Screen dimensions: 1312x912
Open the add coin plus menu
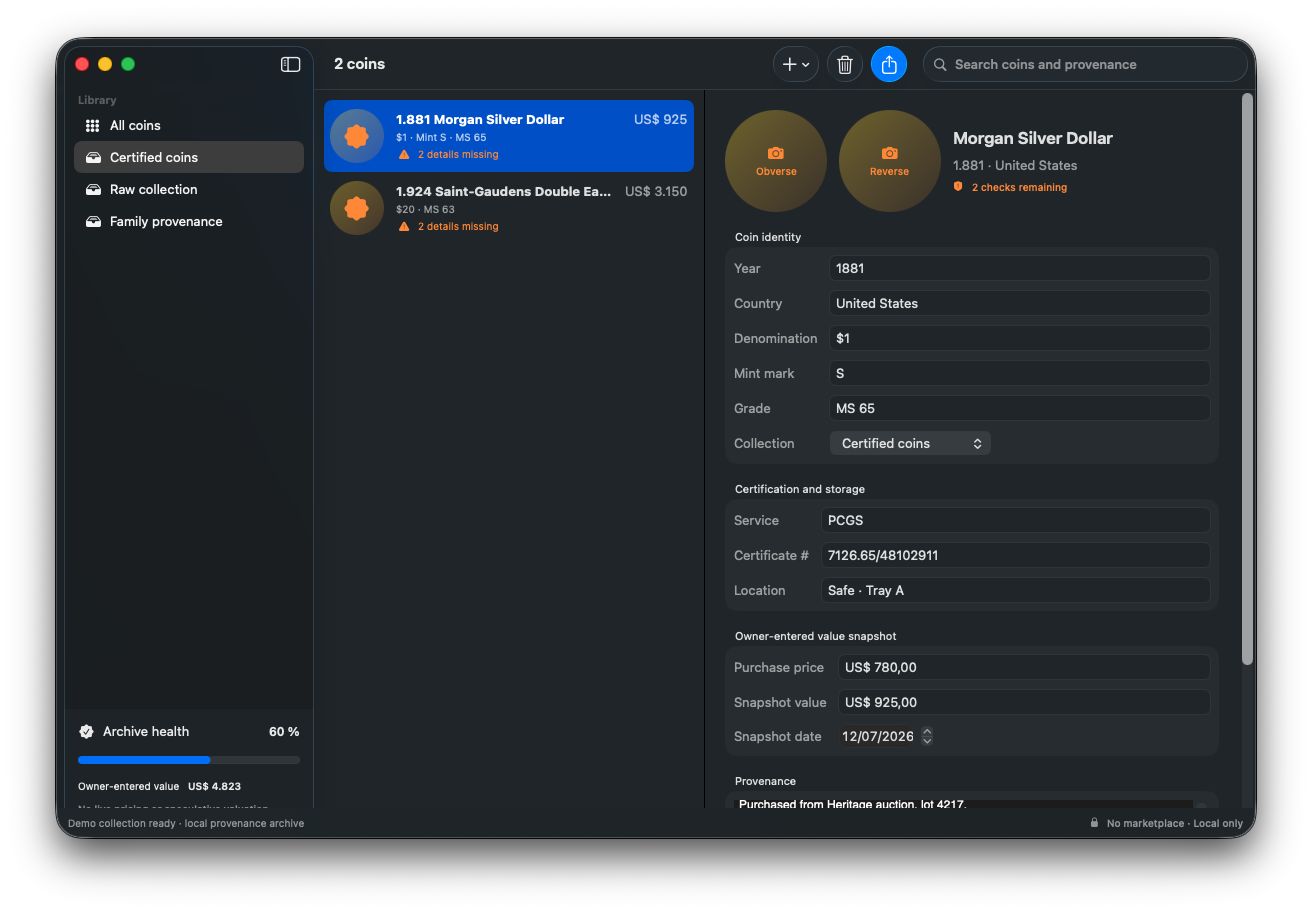click(796, 64)
